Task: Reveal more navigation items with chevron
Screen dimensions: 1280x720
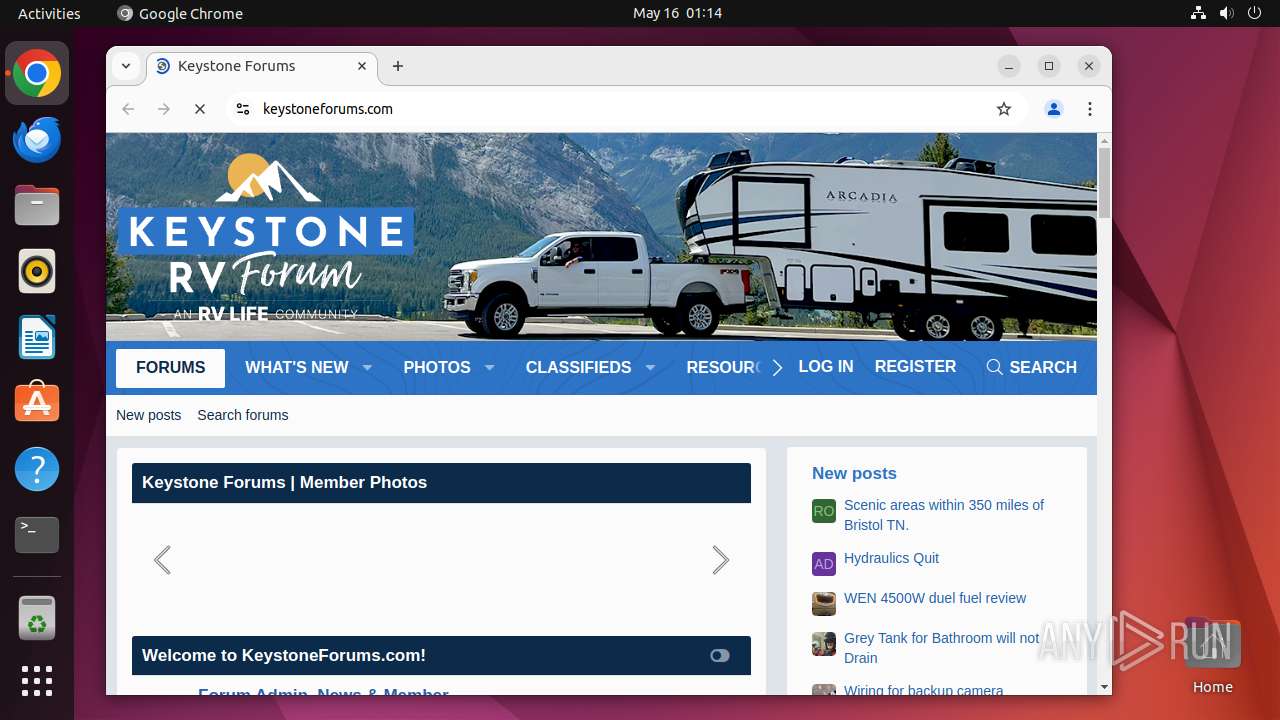Action: tap(777, 368)
